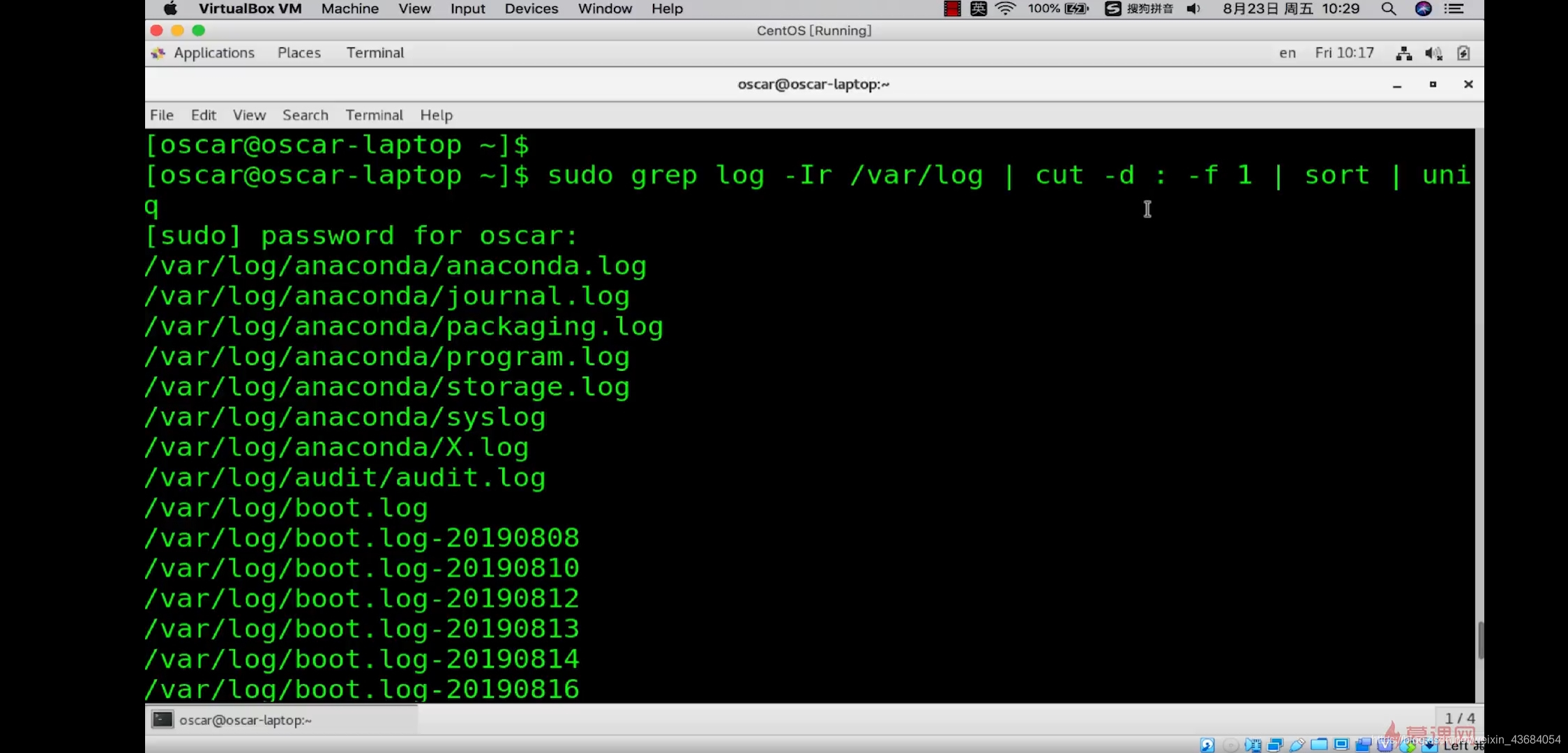This screenshot has height=753, width=1568.
Task: Open the Places menu
Action: (299, 53)
